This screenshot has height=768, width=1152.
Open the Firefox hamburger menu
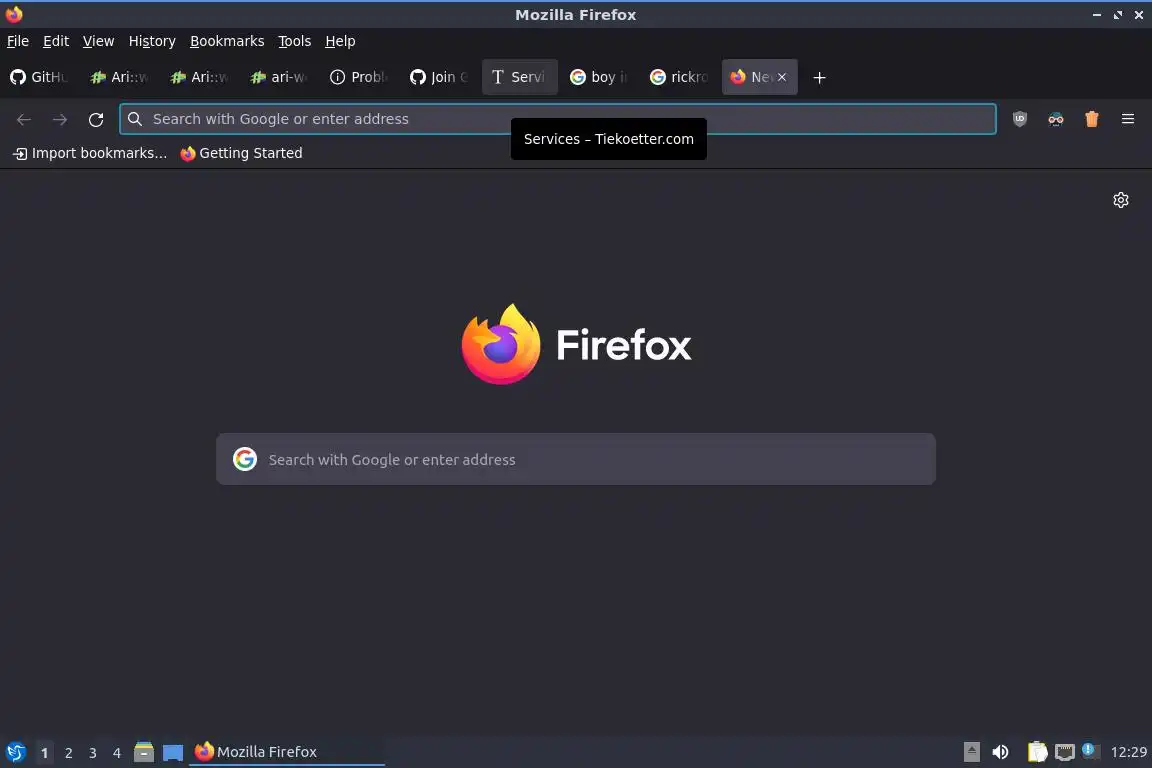pyautogui.click(x=1128, y=119)
